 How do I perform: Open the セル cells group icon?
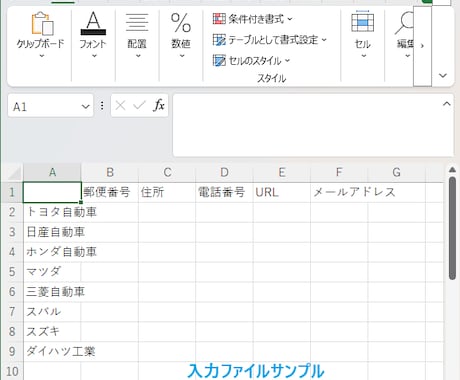pyautogui.click(x=363, y=22)
